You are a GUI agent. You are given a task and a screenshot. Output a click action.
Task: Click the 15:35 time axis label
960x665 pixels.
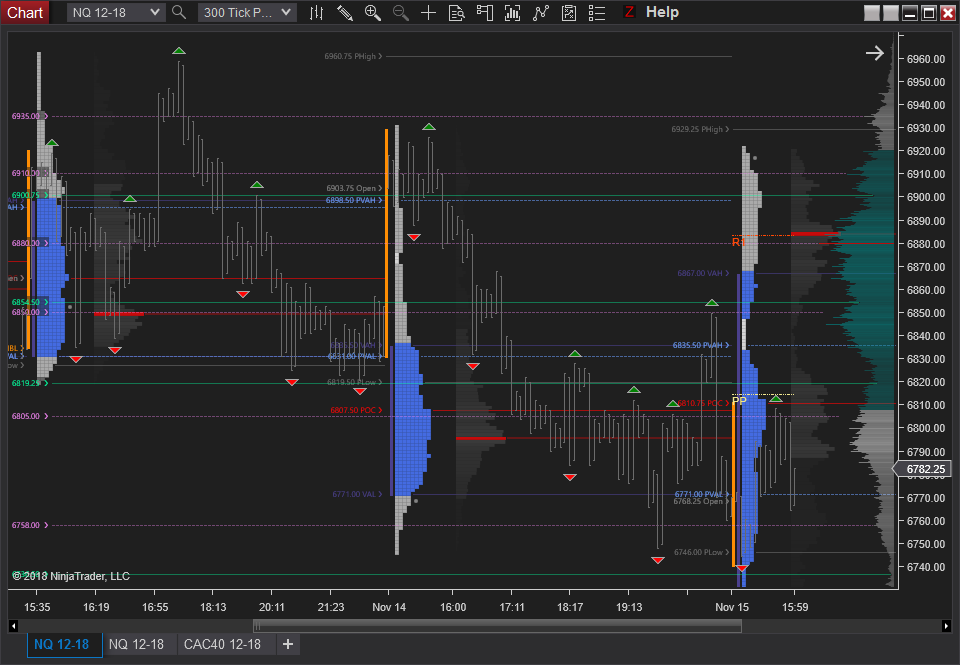click(37, 607)
